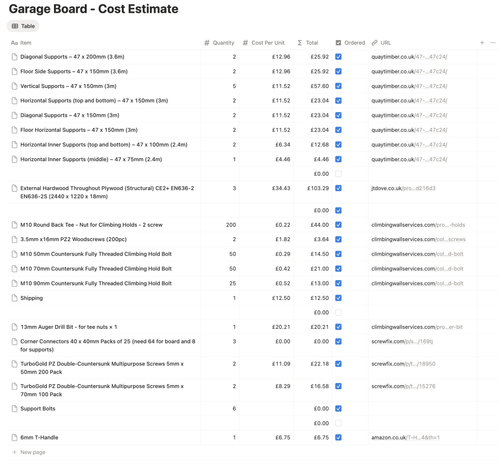The height and width of the screenshot is (464, 500).
Task: Open page icon for M10 90mm Countersunk Bolt
Action: click(14, 283)
